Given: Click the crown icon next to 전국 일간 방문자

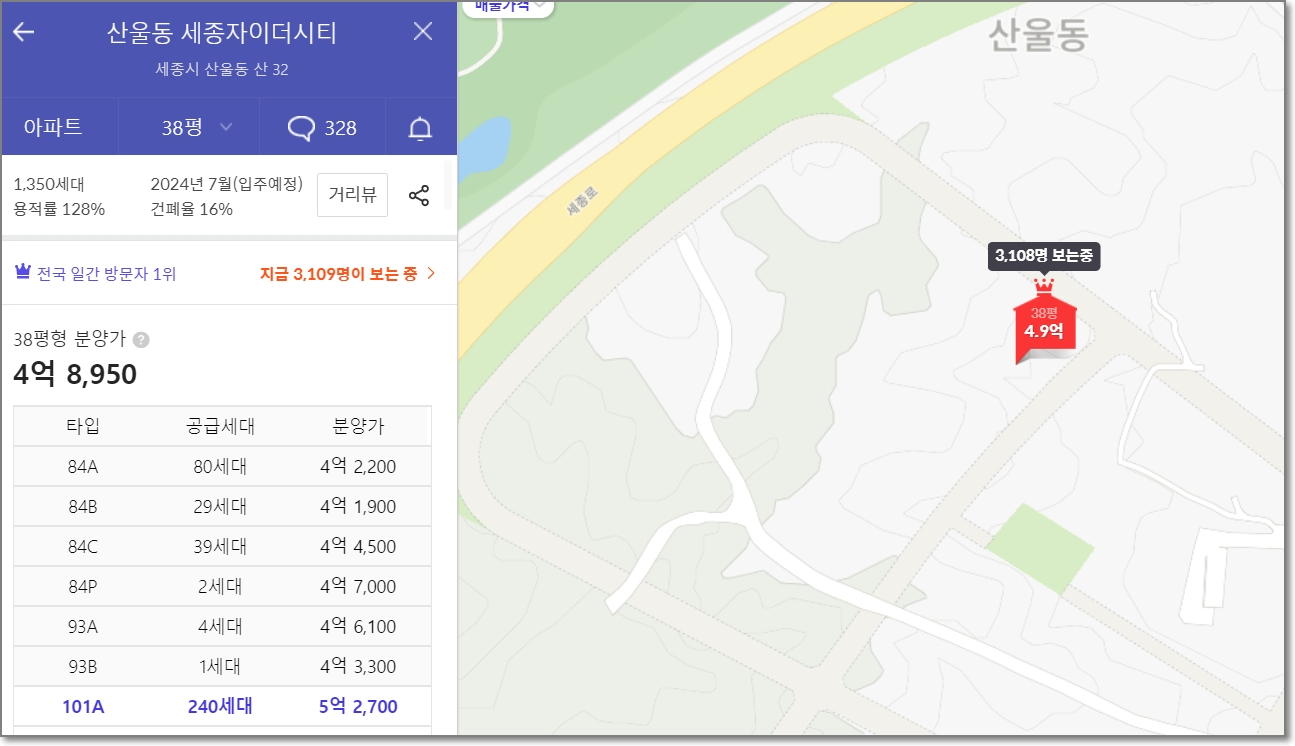Looking at the screenshot, I should [23, 272].
